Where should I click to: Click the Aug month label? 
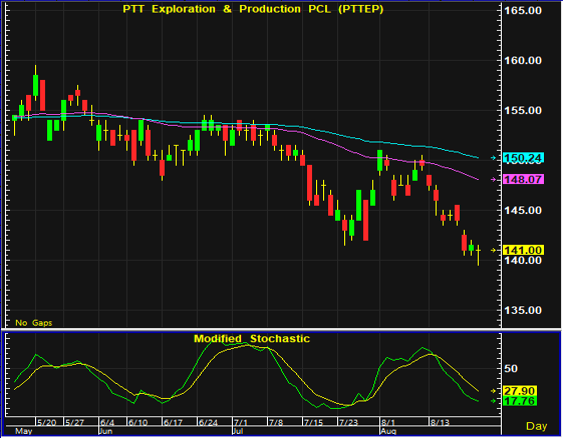388,431
